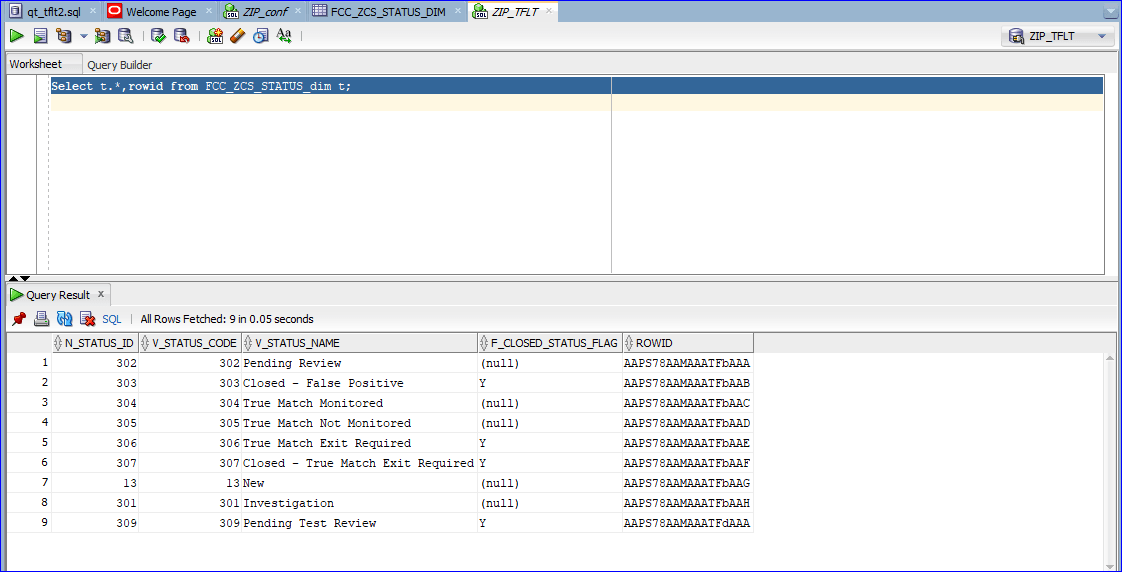
Task: Click the SQL link in result toolbar
Action: tap(112, 319)
